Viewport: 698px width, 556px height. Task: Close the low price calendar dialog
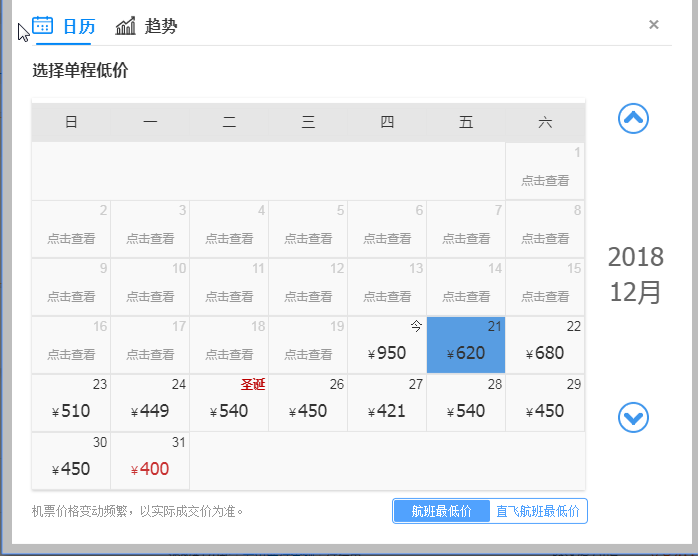click(x=653, y=24)
